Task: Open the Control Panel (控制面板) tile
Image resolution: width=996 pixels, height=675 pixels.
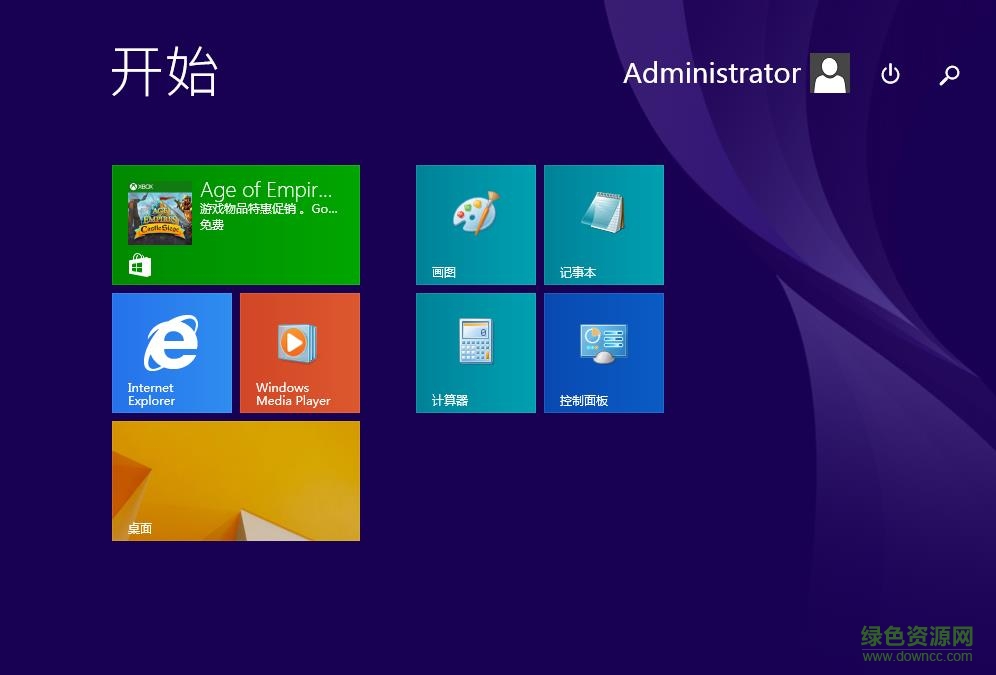Action: coord(604,352)
